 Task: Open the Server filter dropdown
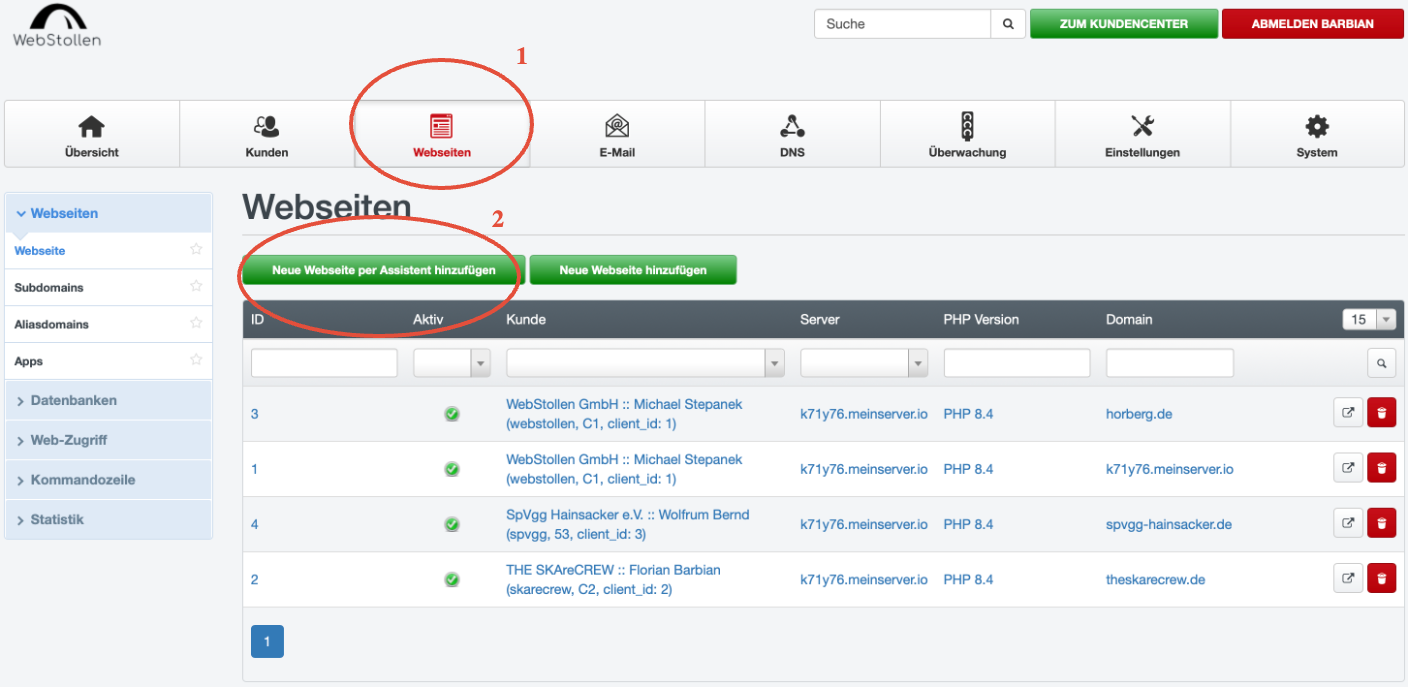[x=864, y=363]
